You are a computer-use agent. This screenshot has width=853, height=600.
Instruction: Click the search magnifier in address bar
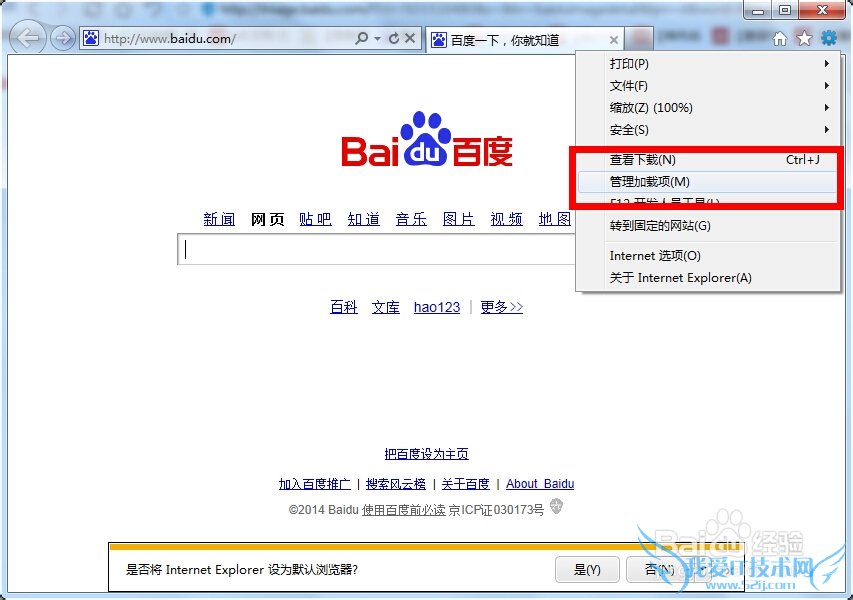[x=361, y=38]
